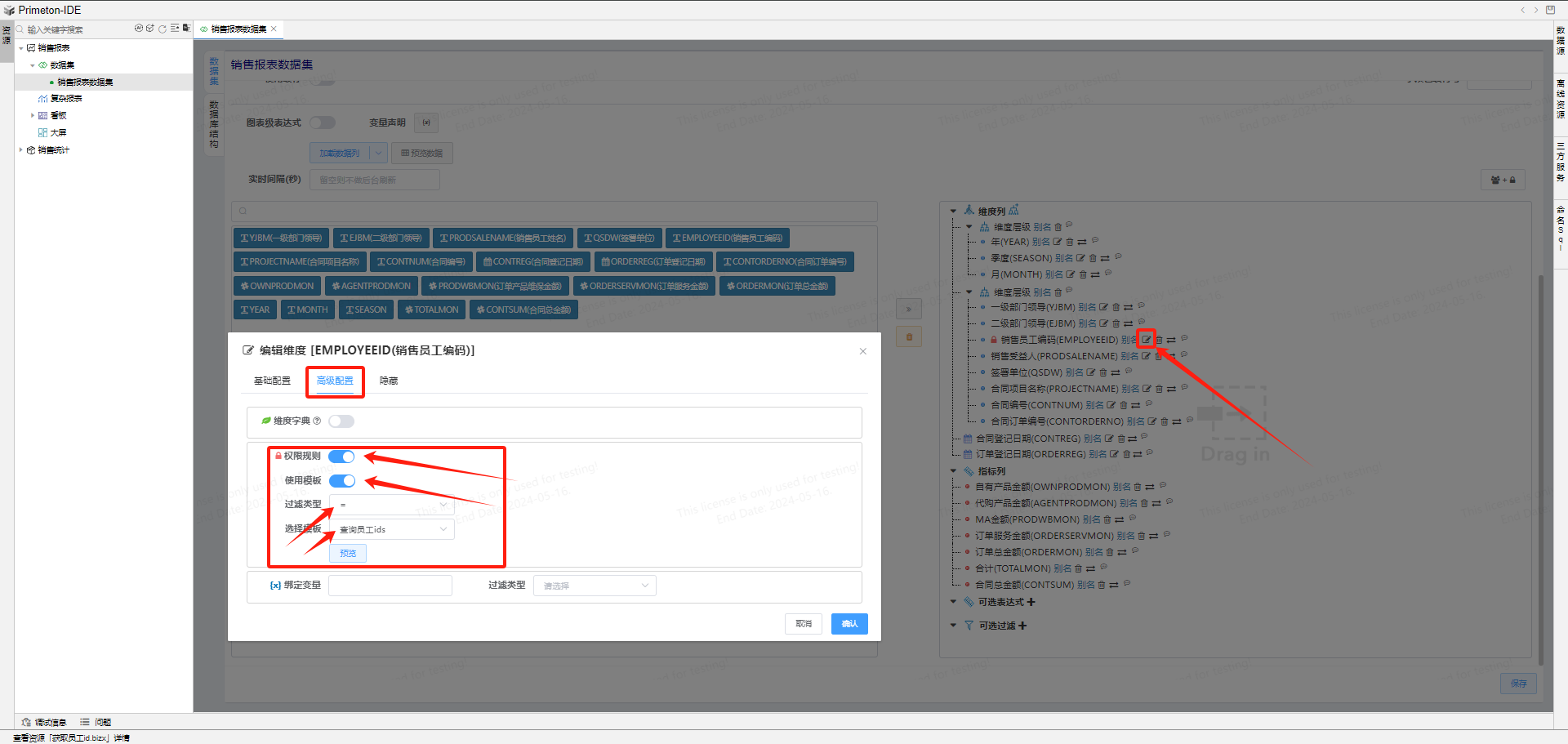Expand the 销售统计 tree node
Screen dimensions: 1568x744
tap(21, 150)
